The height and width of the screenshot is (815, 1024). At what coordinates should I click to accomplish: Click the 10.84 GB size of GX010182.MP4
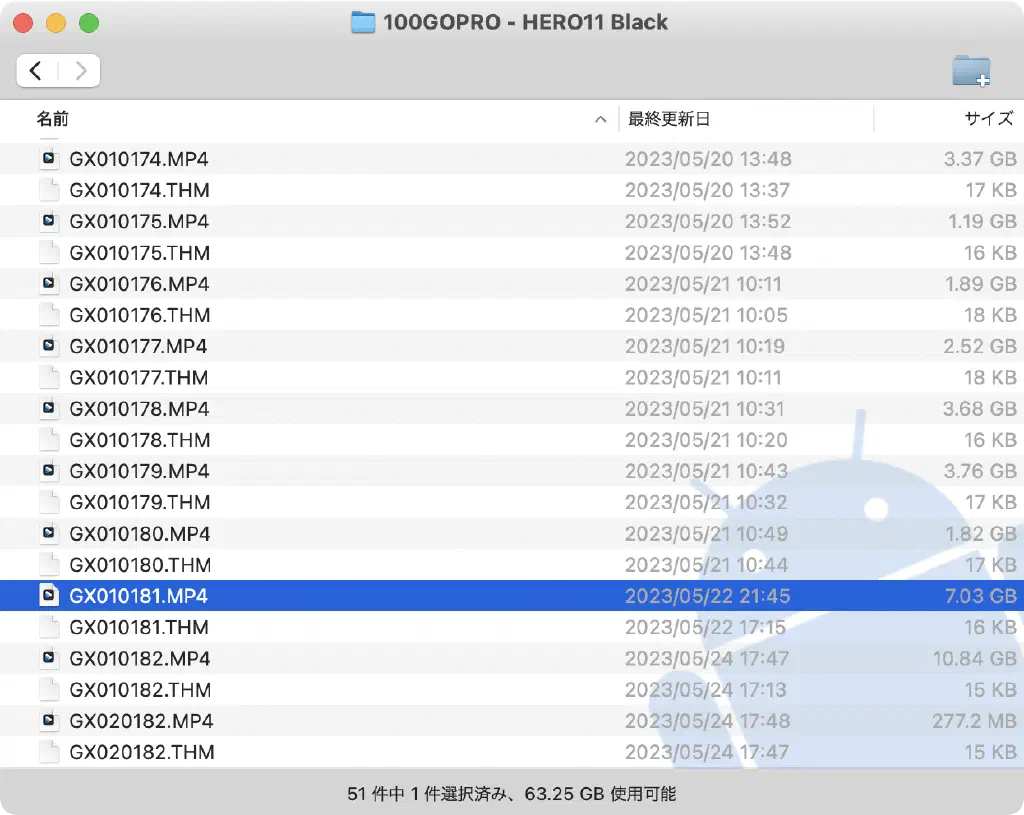(975, 659)
